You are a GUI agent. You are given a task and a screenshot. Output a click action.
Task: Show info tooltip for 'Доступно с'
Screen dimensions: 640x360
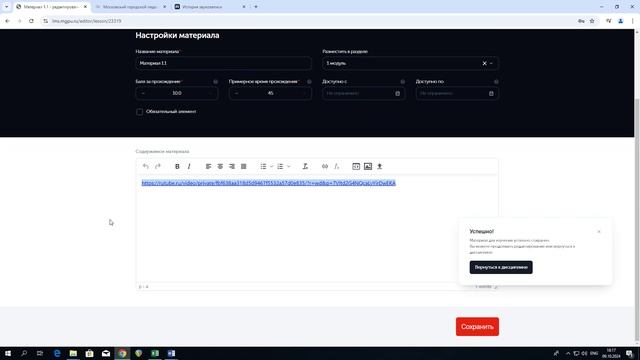coord(402,82)
